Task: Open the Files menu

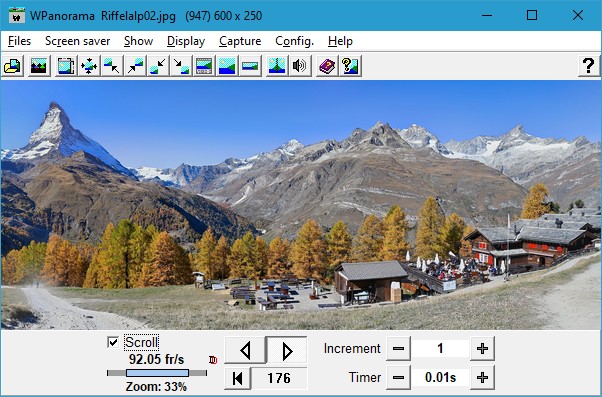Action: coord(19,41)
